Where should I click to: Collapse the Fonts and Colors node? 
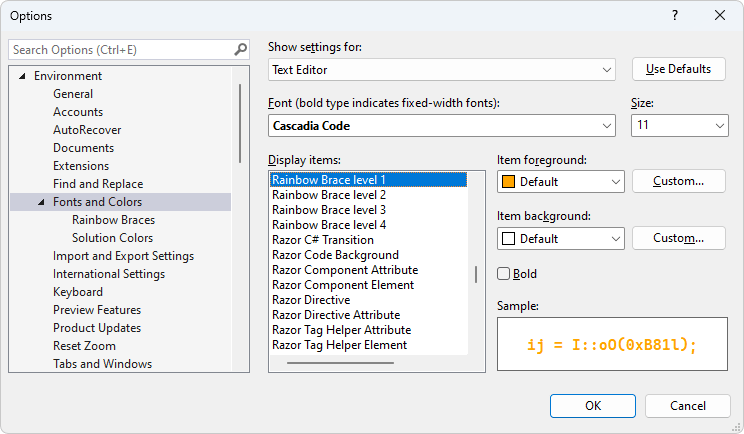[x=41, y=202]
